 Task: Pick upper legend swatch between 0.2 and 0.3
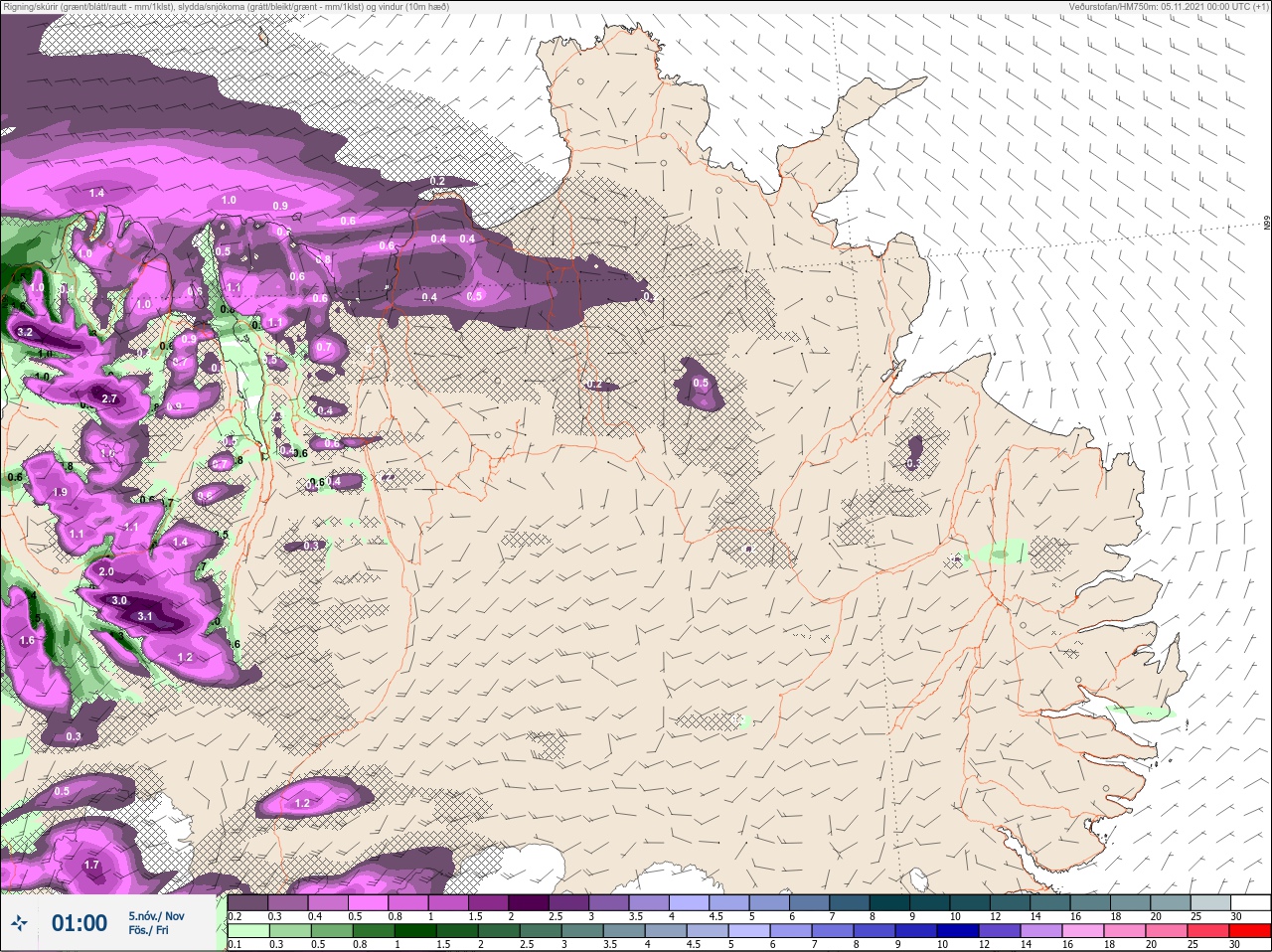click(248, 902)
